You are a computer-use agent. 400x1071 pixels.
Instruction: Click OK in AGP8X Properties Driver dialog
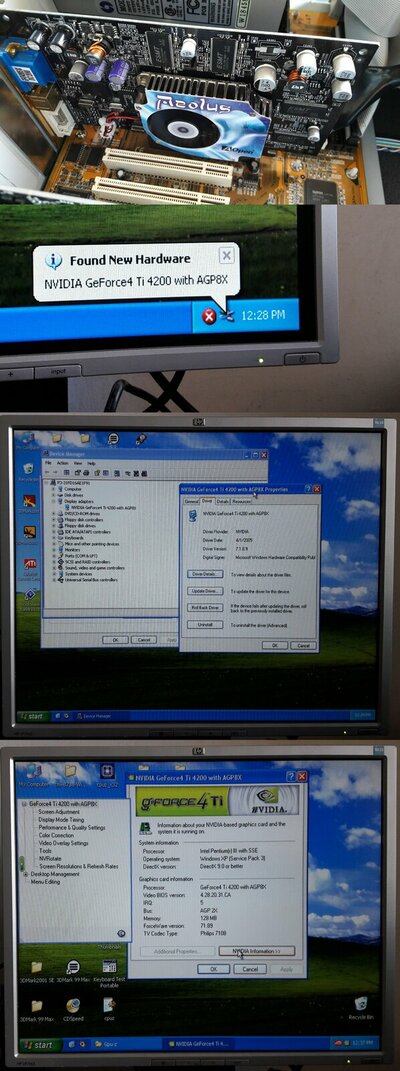(x=274, y=645)
